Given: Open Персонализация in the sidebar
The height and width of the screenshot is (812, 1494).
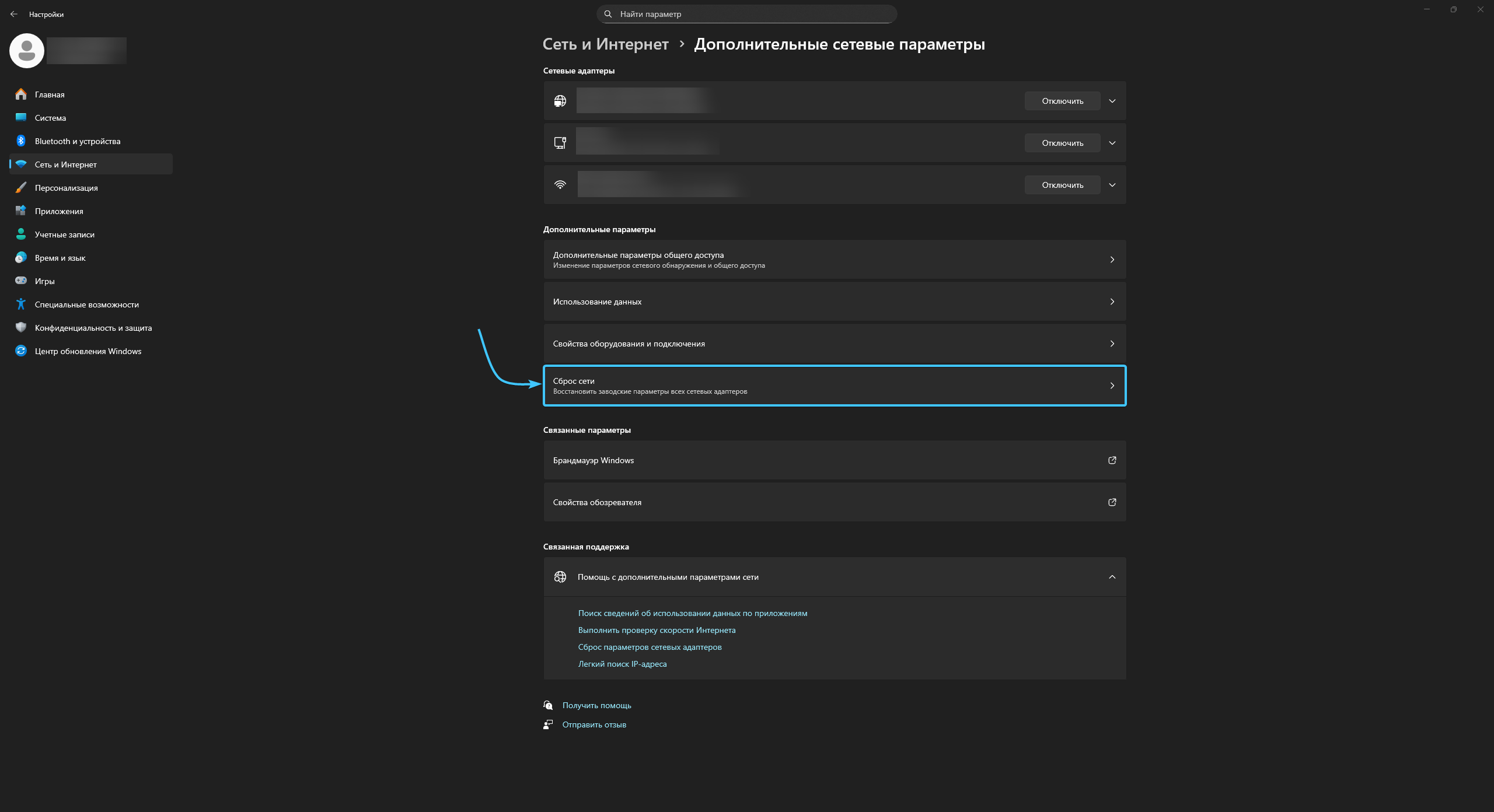Looking at the screenshot, I should 66,188.
